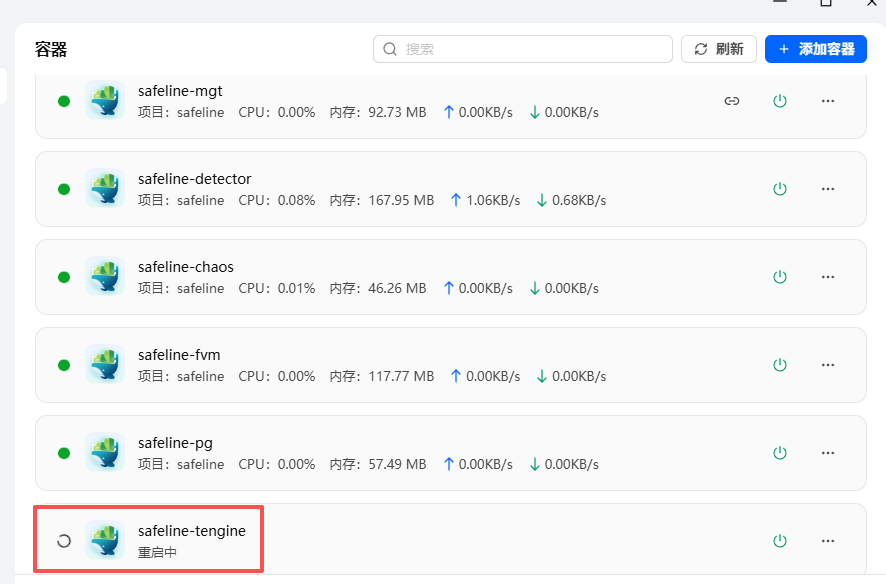Click the safeline-chaos app icon

pos(105,277)
